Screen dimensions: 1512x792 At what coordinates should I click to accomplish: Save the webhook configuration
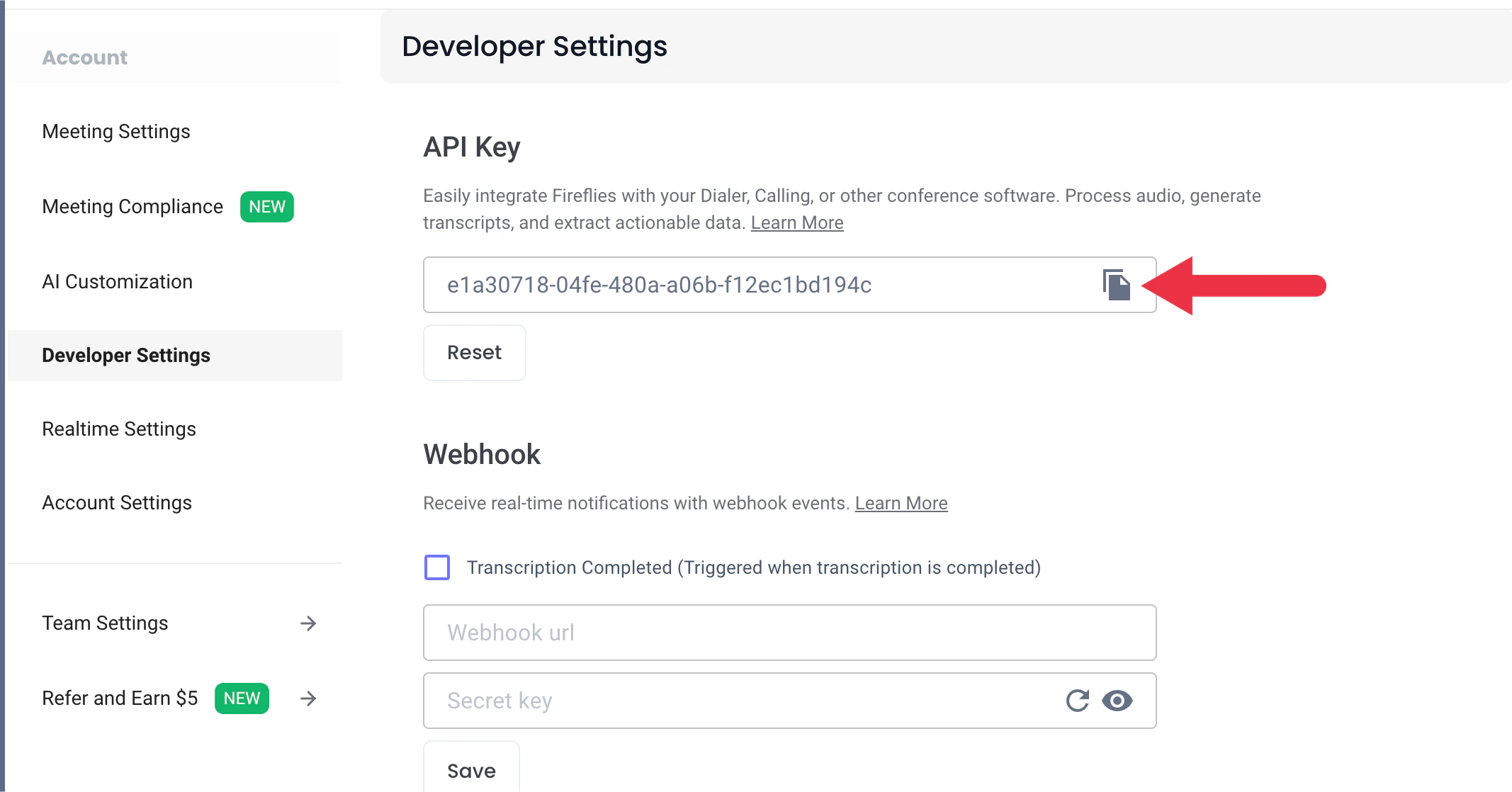471,770
